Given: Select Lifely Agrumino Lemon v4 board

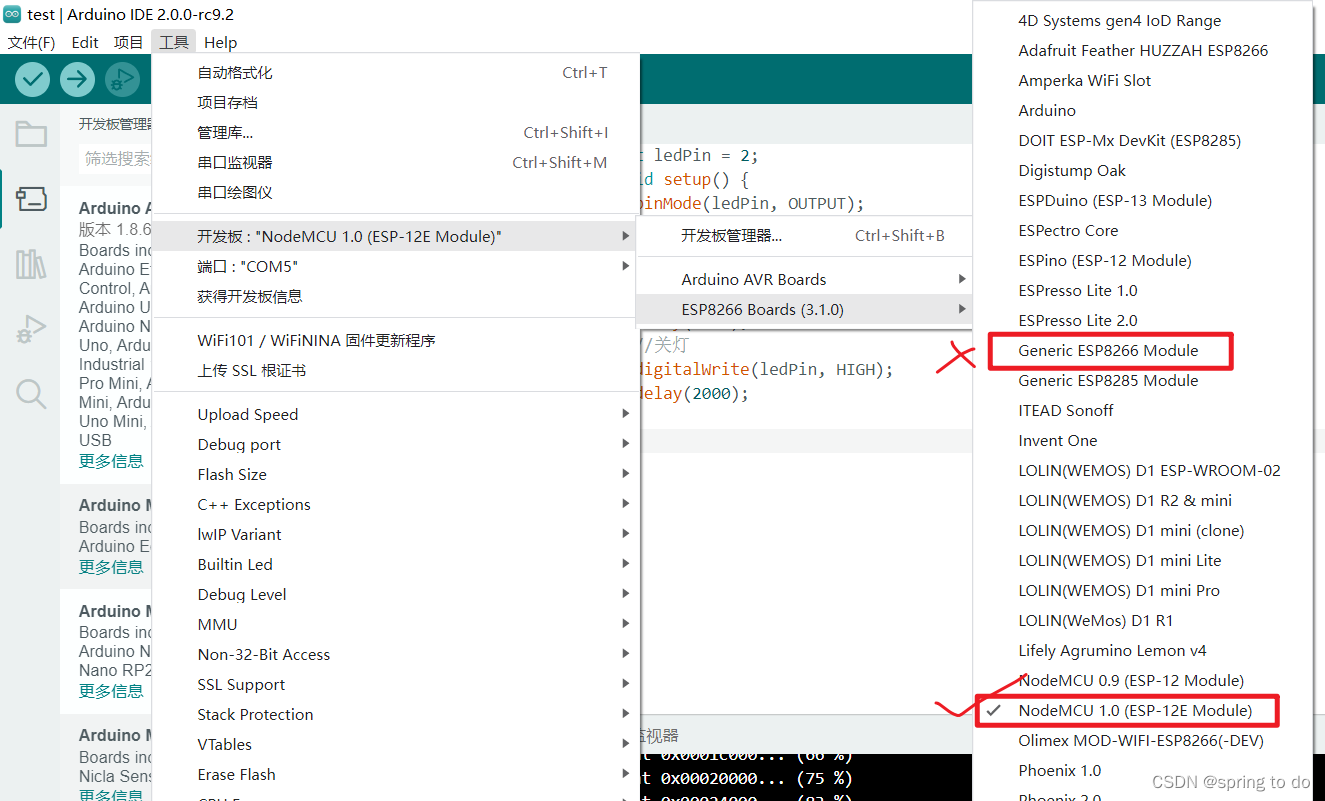Looking at the screenshot, I should tap(1142, 651).
